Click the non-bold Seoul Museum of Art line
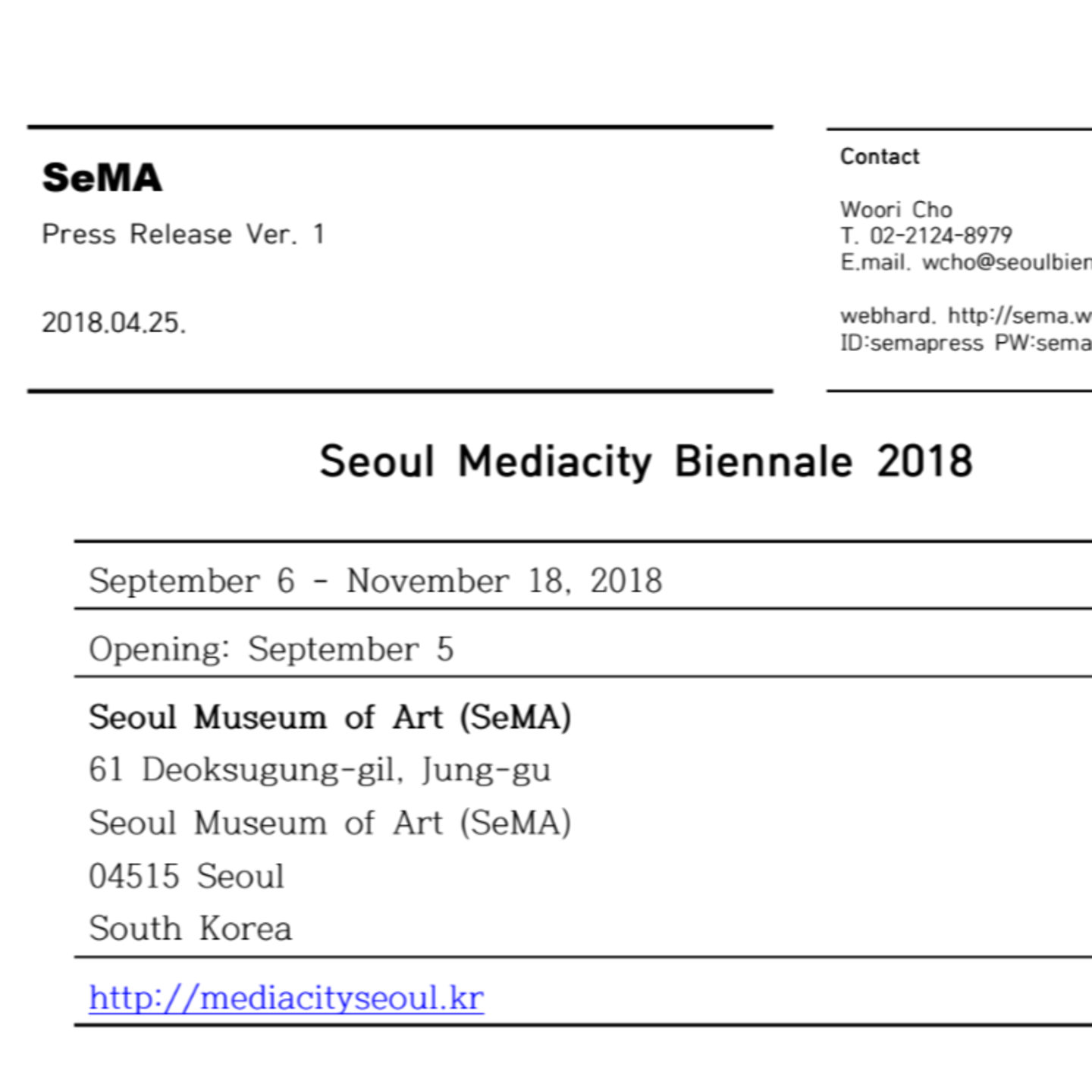This screenshot has height=1092, width=1092. [x=330, y=824]
